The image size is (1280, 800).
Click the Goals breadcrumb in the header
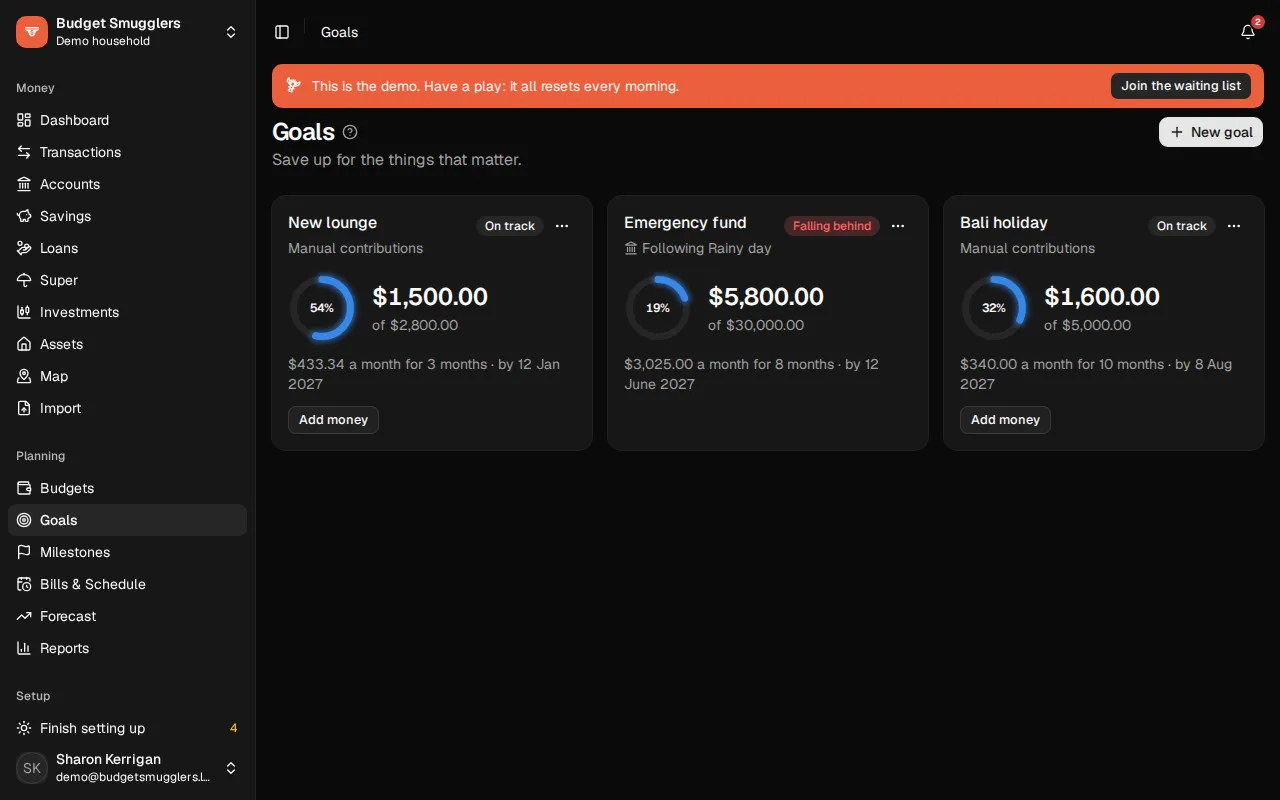point(339,32)
